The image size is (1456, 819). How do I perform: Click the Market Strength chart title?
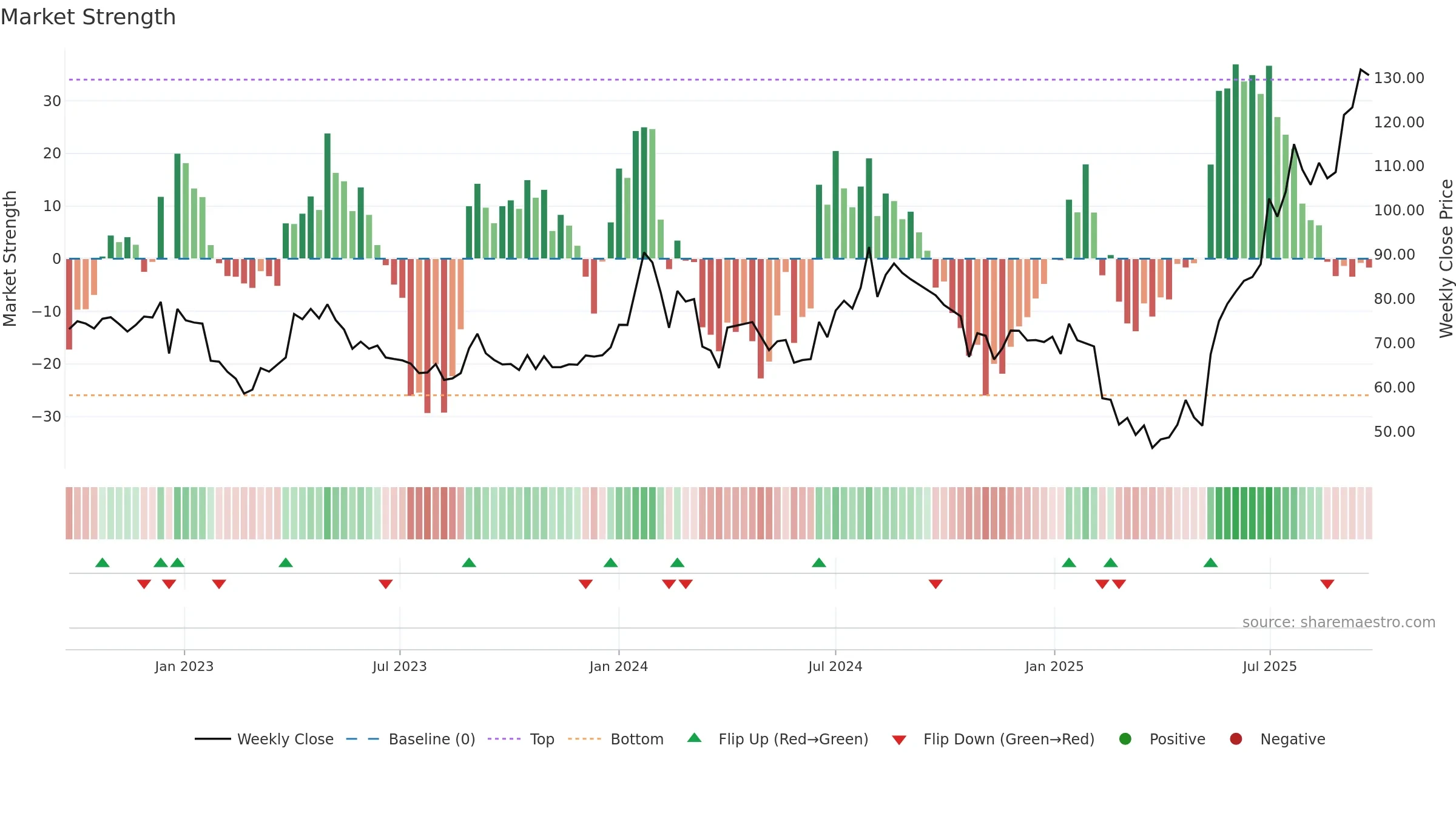(x=88, y=17)
